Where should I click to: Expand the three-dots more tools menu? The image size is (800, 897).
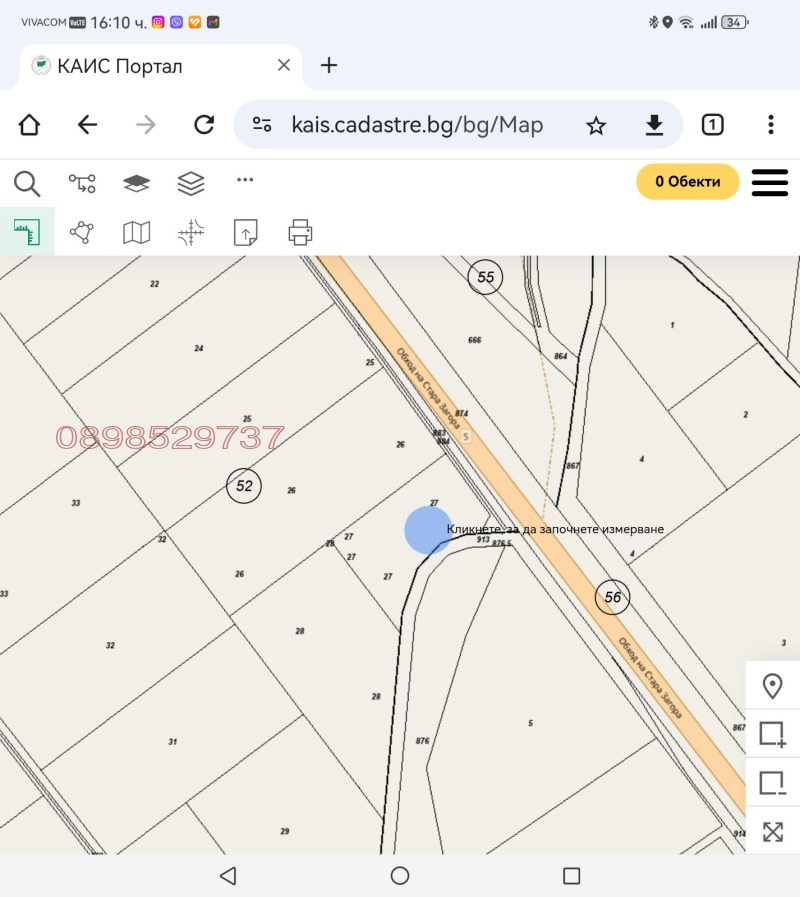245,180
